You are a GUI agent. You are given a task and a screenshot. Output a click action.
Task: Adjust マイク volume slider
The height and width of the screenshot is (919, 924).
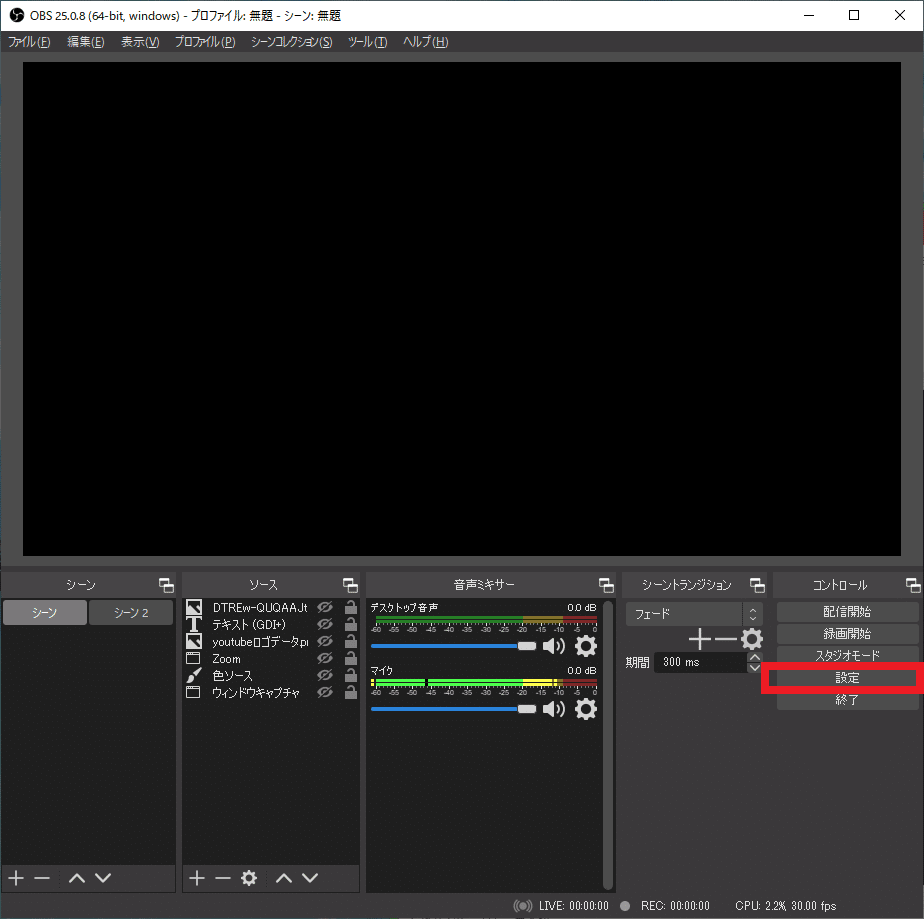pos(453,709)
